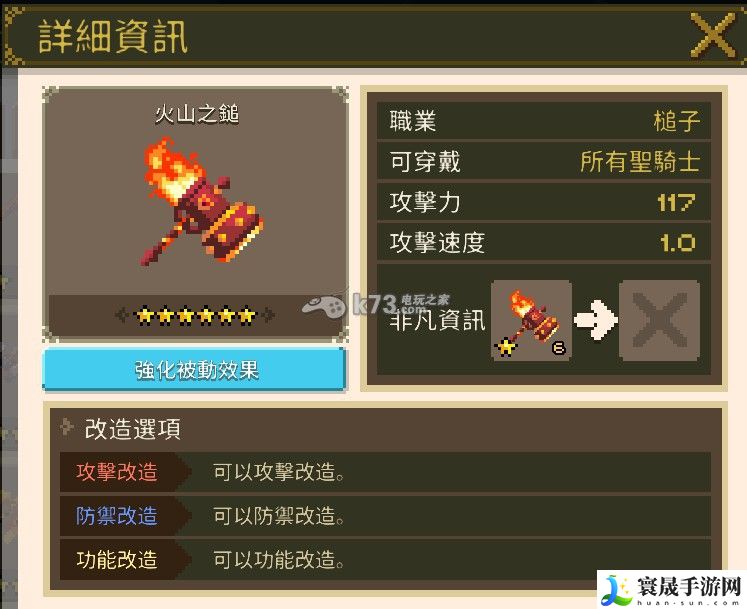Viewport: 747px width, 609px height.
Task: Select the 火山之鎚 hammer thumbnail in 非凡資訊
Action: click(531, 320)
